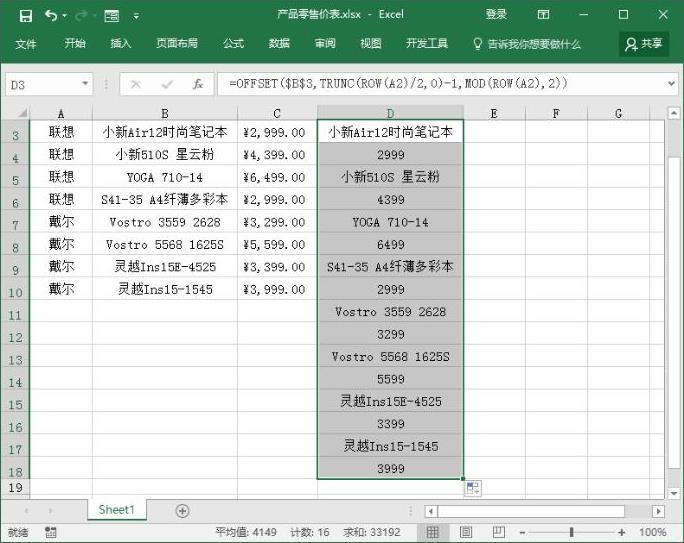The height and width of the screenshot is (543, 684).
Task: Click horizontal scrollbar left arrow
Action: (431, 511)
